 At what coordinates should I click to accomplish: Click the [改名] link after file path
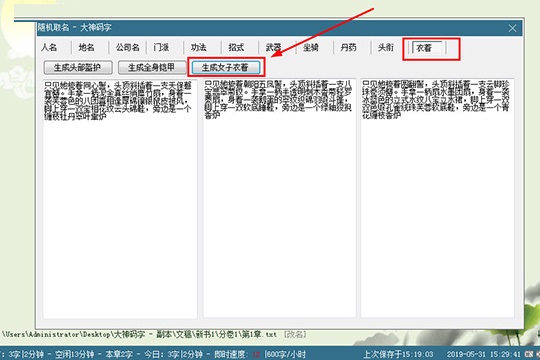click(295, 335)
